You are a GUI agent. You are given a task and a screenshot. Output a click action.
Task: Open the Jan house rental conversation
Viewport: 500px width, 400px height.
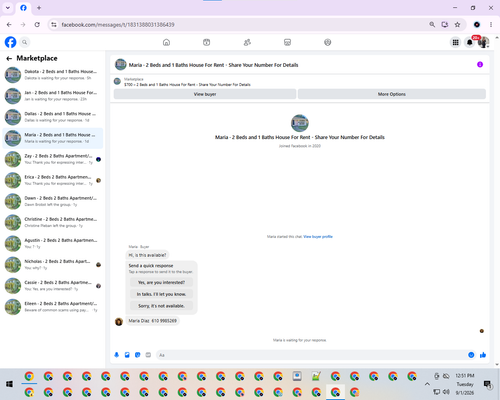[53, 96]
